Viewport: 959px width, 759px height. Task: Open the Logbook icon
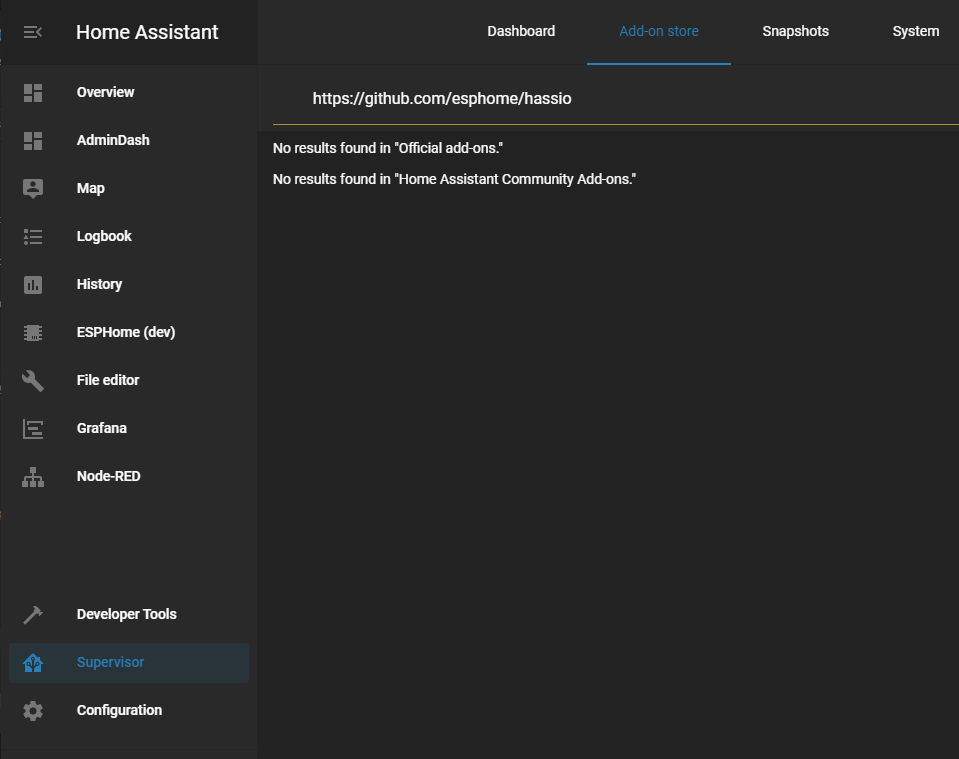coord(33,236)
